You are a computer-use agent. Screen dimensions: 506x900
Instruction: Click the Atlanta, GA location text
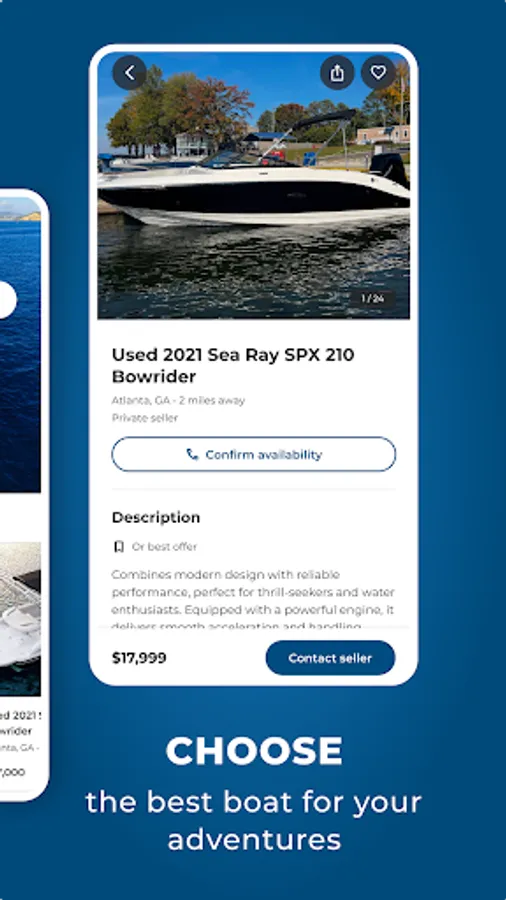pos(178,401)
